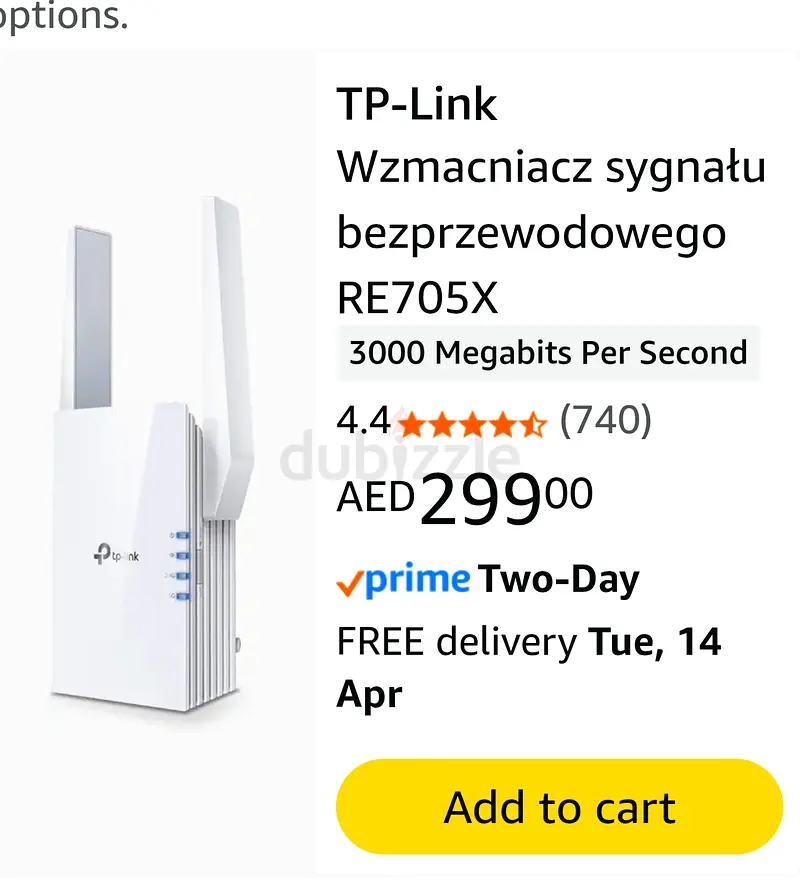Select the 3000 Megabits Per Second badge

coord(548,353)
